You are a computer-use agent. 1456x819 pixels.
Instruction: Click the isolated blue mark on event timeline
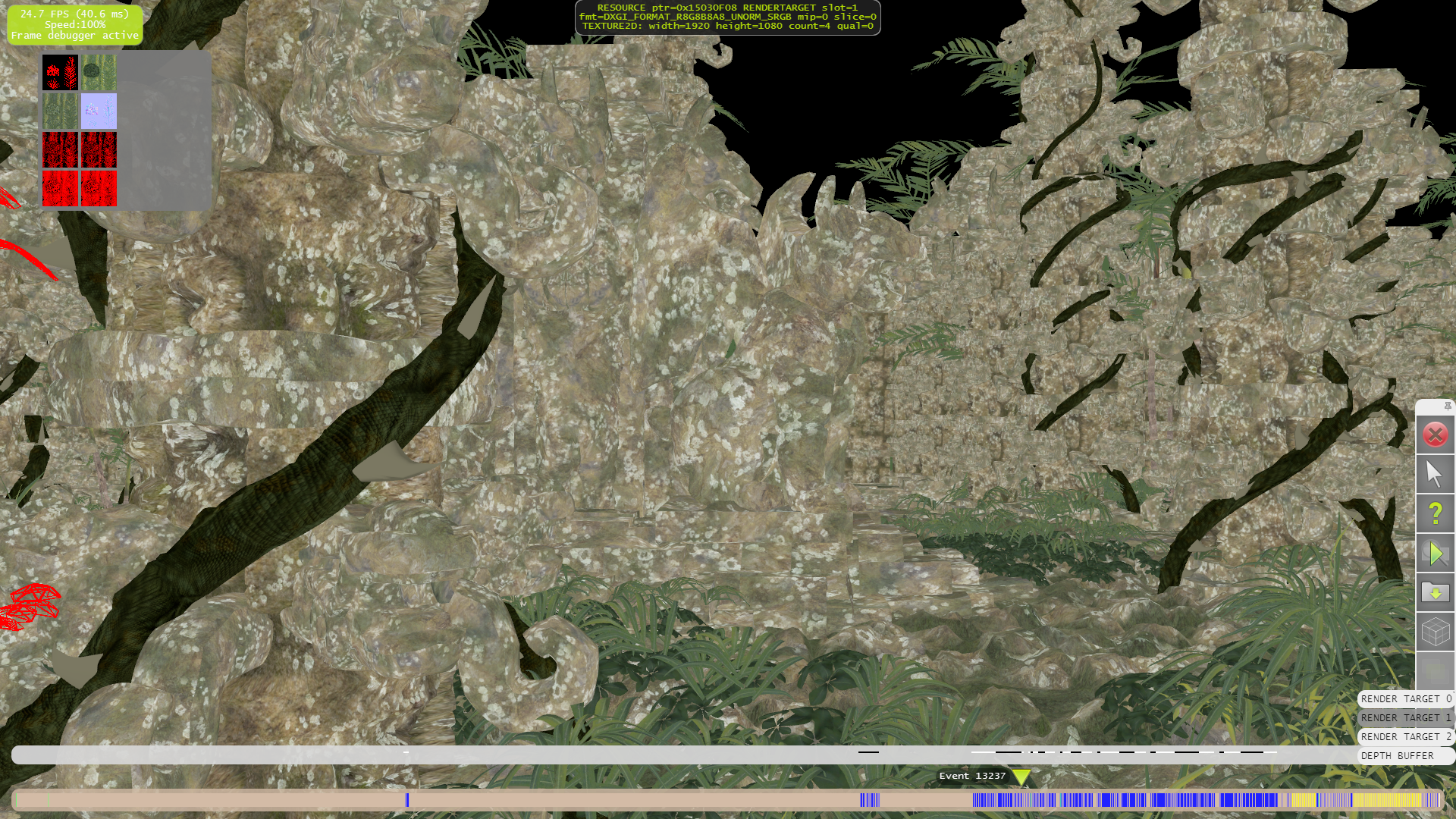pyautogui.click(x=407, y=800)
